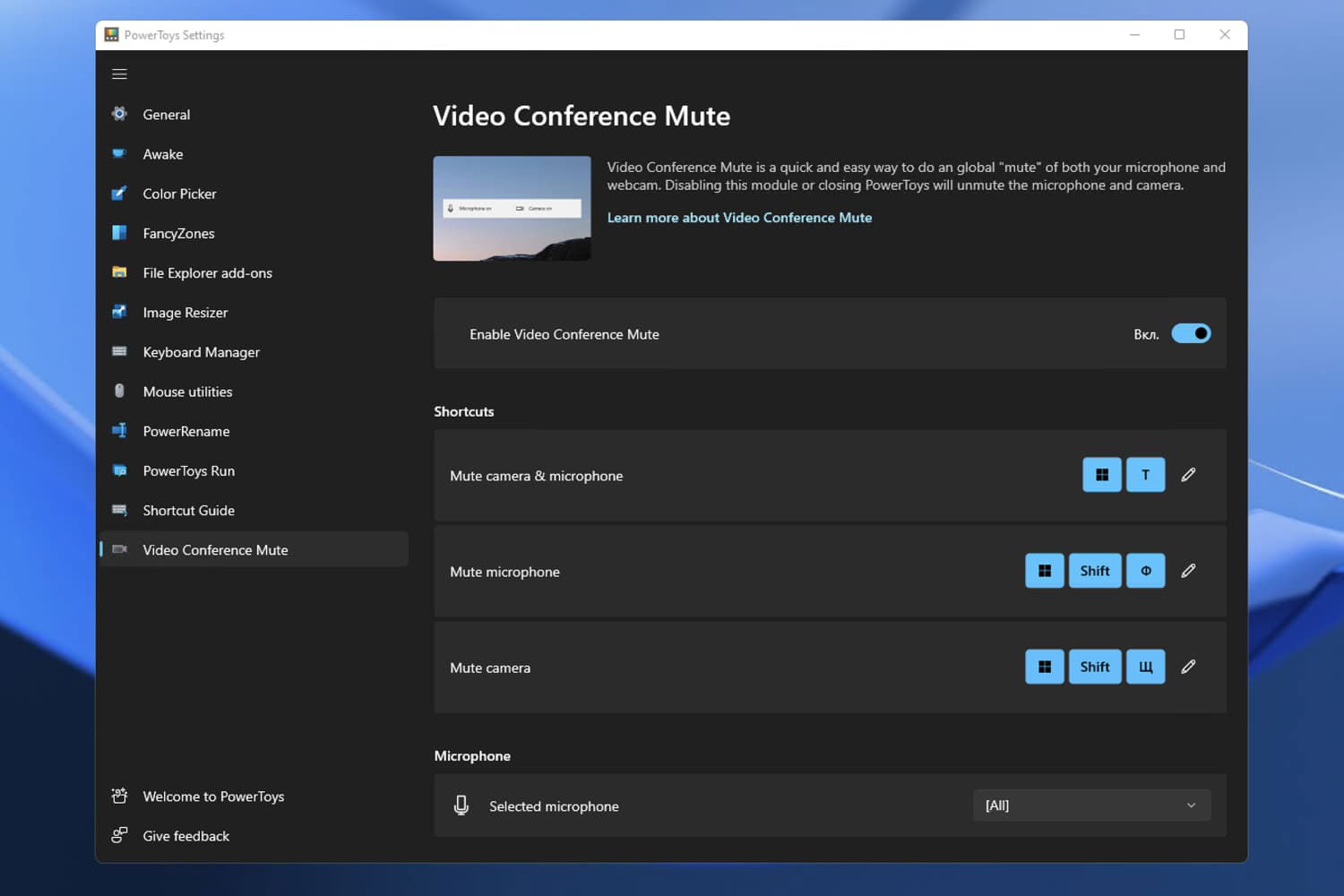Image resolution: width=1344 pixels, height=896 pixels.
Task: Click pencil icon for Mute camera shortcut
Action: tap(1188, 667)
